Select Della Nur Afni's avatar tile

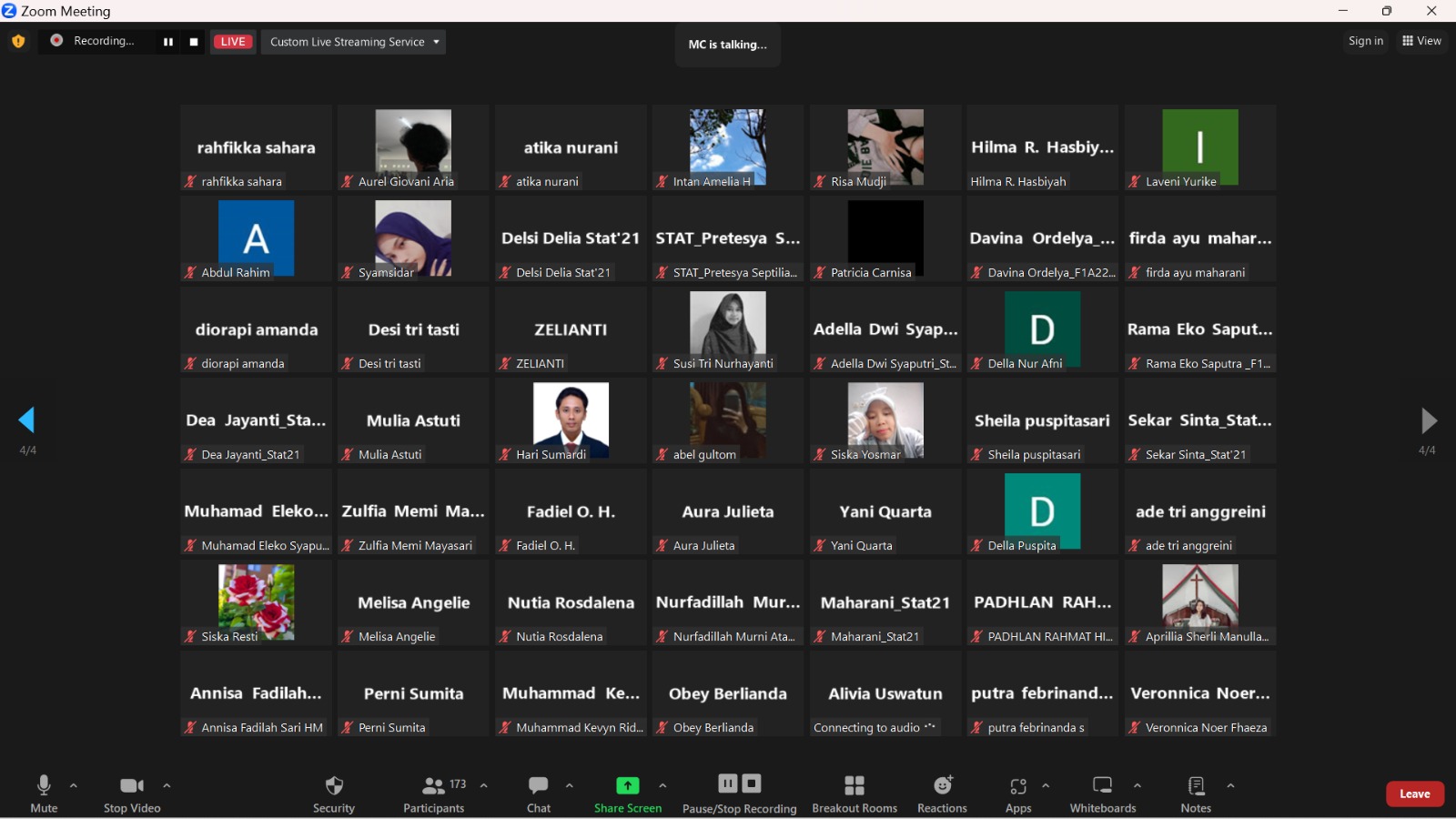click(x=1043, y=329)
